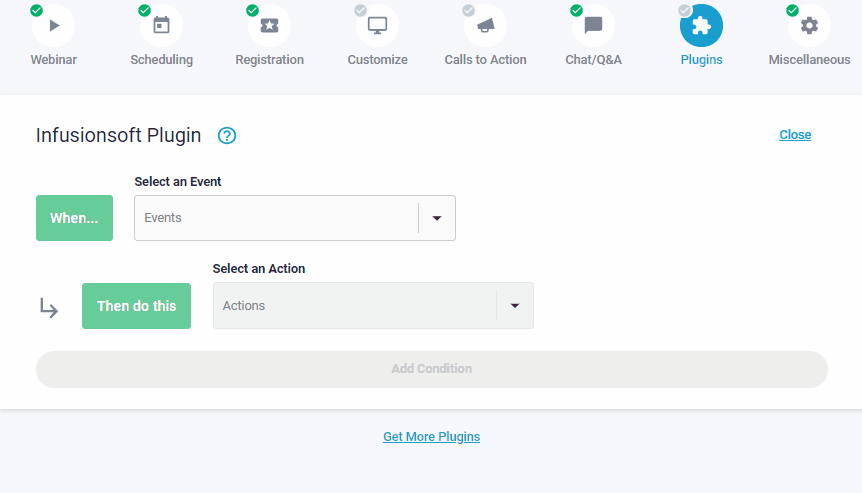Open Infusionsoft Plugin help question mark

tap(227, 136)
